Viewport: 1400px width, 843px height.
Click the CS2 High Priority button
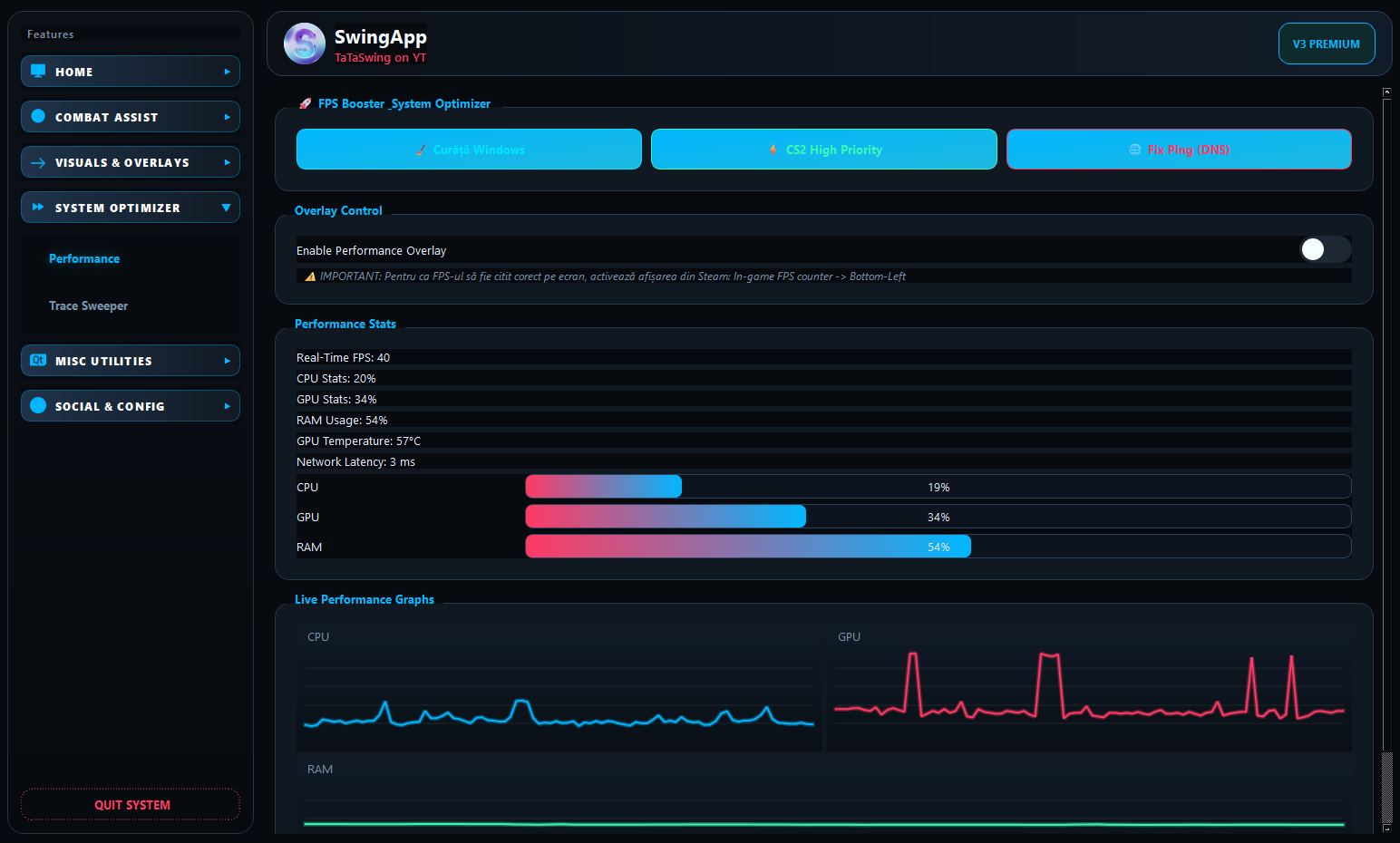coord(824,150)
